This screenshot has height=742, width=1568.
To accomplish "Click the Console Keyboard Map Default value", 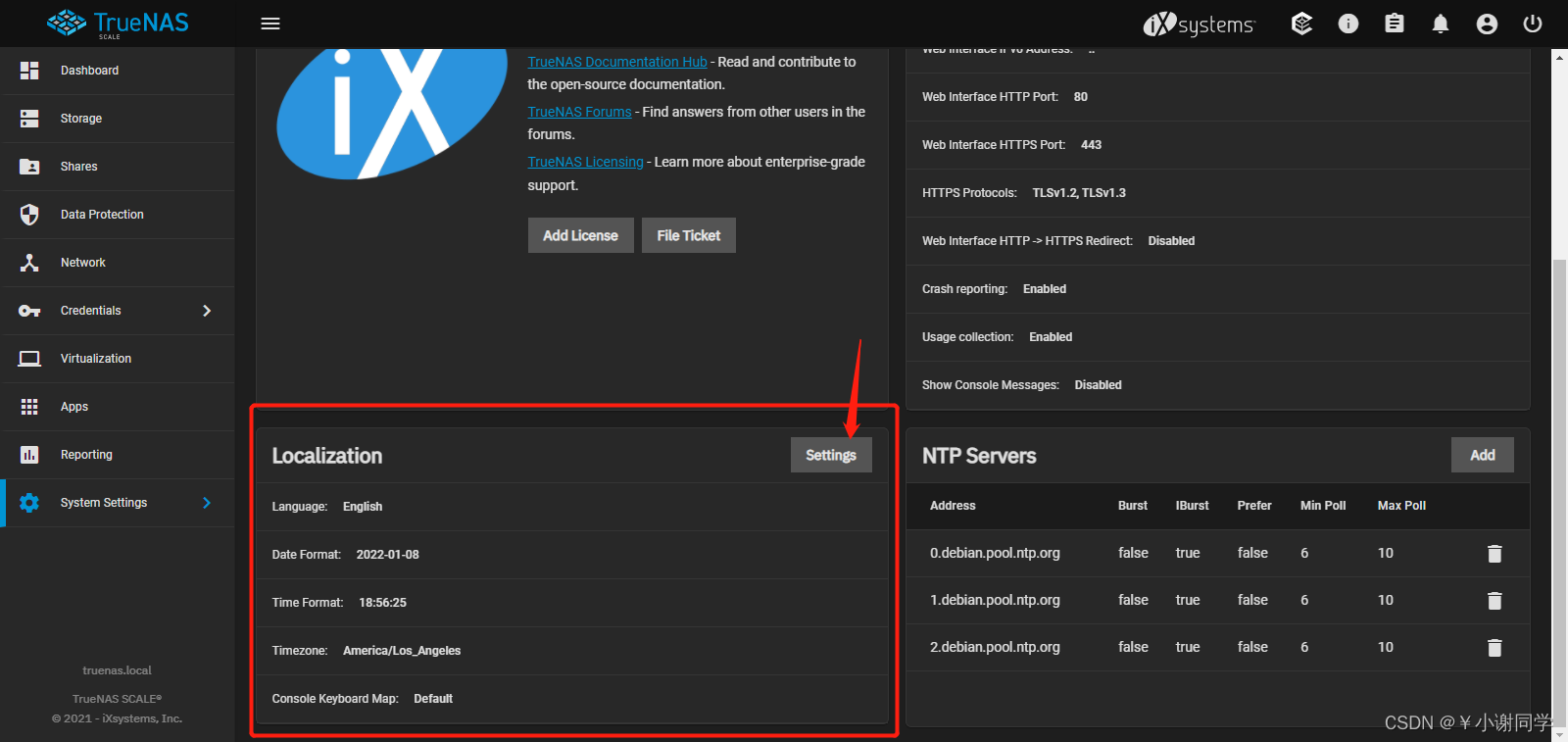I will tap(433, 699).
